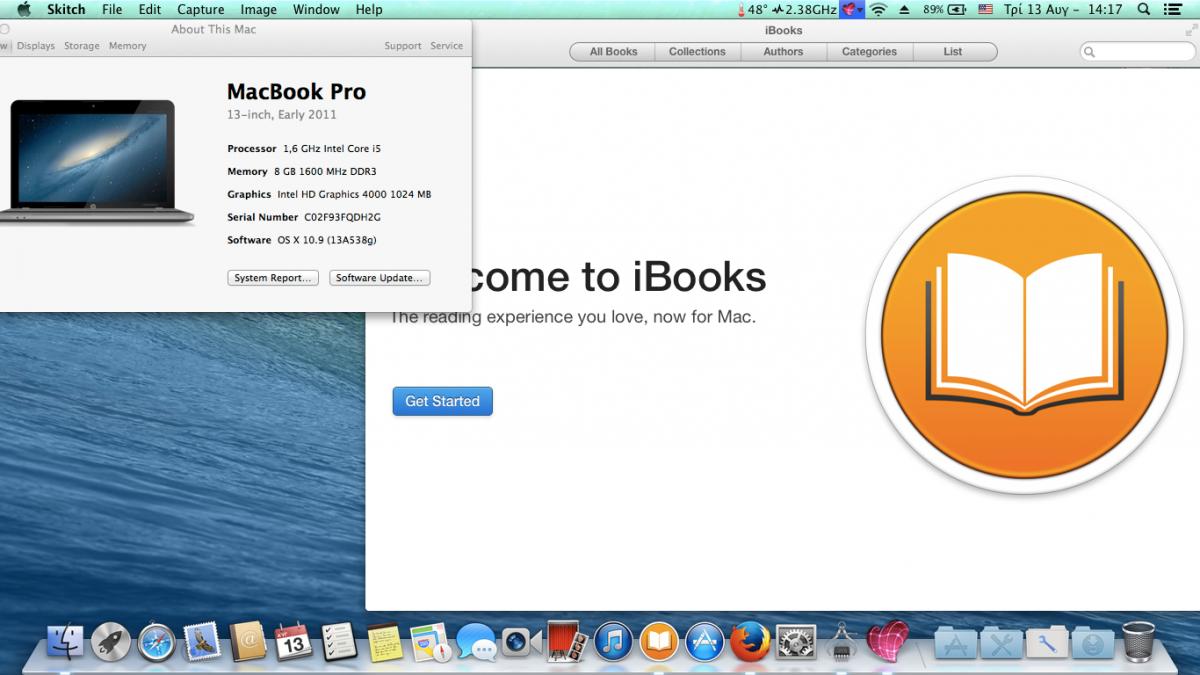Open the wrench folder stack in Dock

click(x=1047, y=642)
